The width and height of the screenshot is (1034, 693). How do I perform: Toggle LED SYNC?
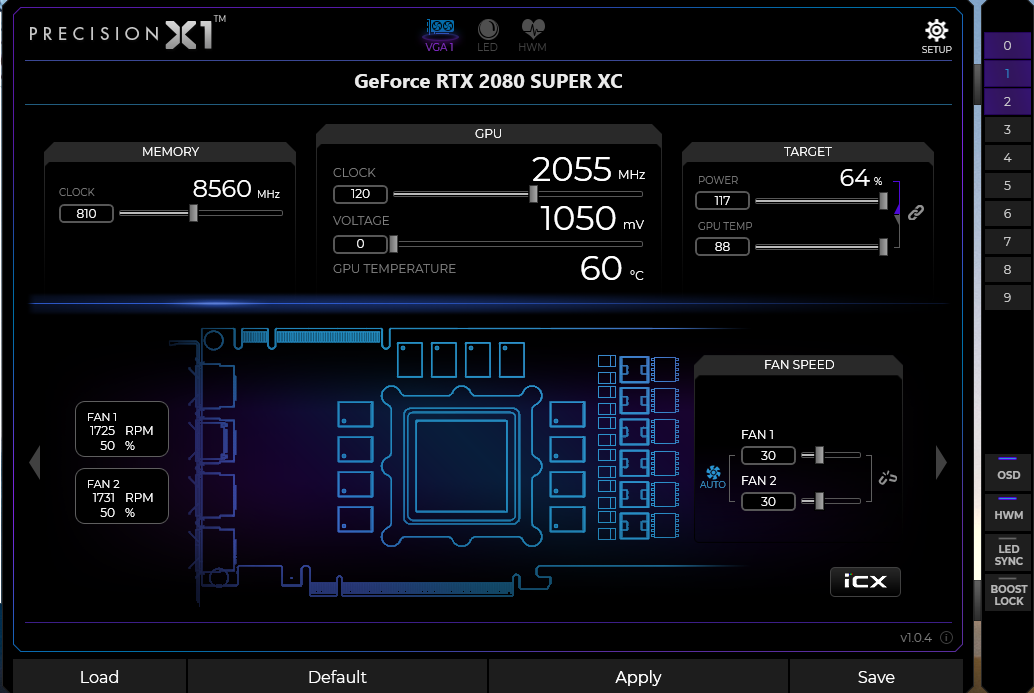[1008, 553]
